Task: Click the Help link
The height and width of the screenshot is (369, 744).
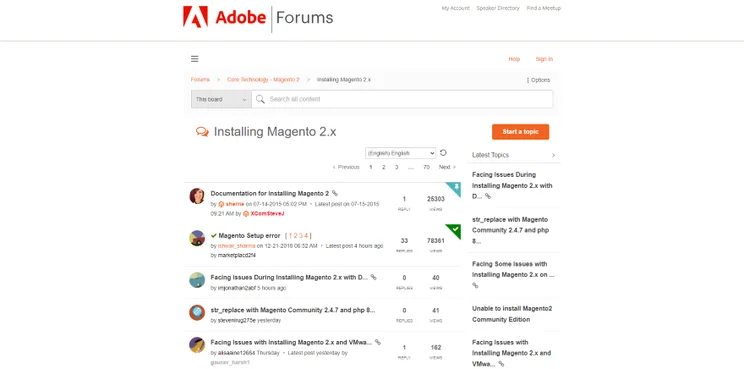Action: (x=514, y=59)
